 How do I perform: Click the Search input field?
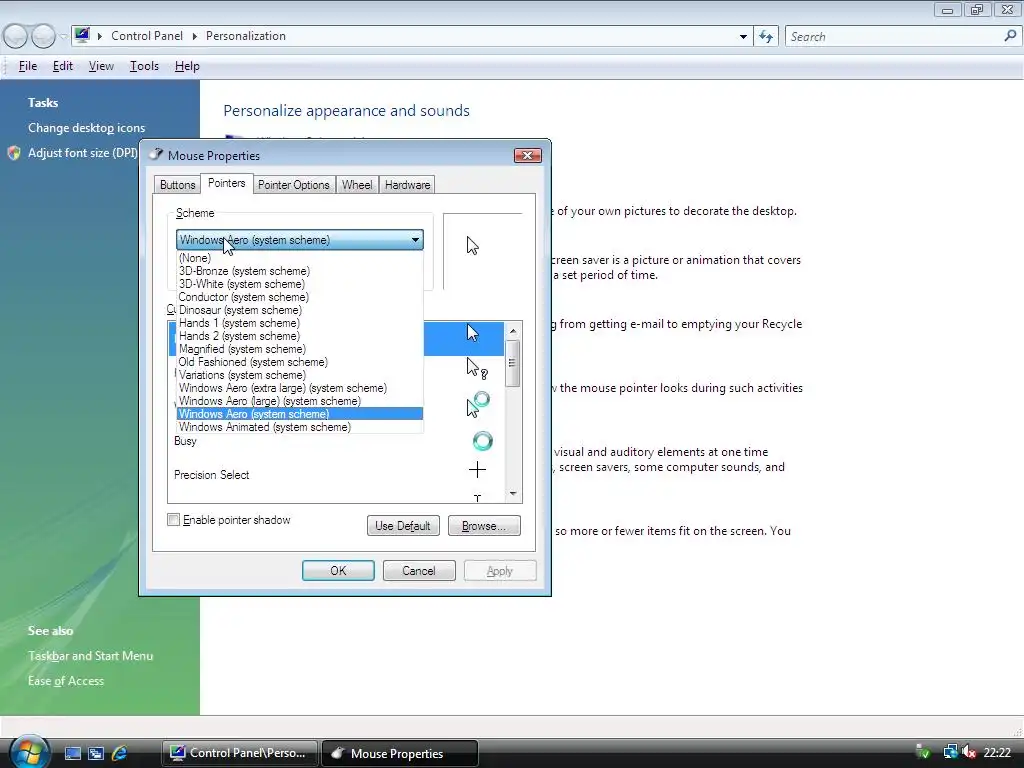893,37
